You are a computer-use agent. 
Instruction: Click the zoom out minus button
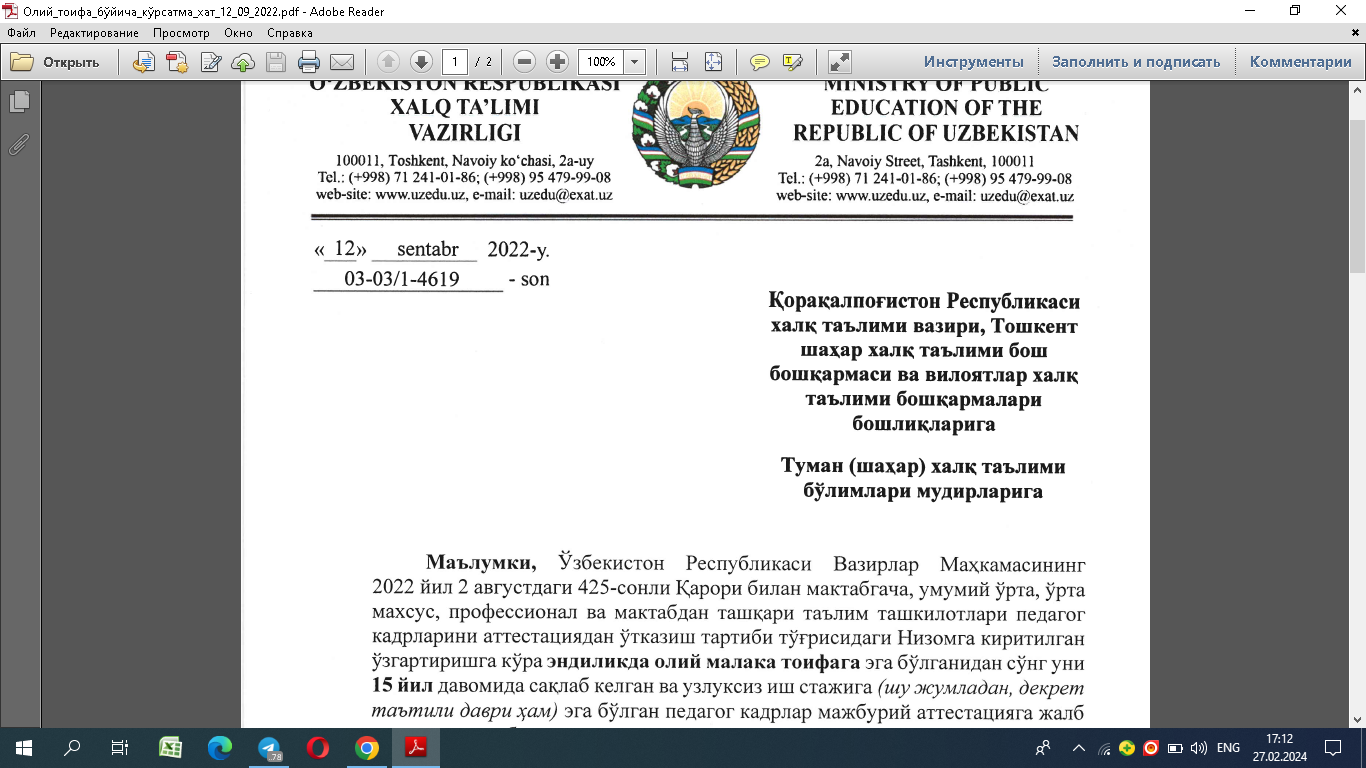pos(525,62)
